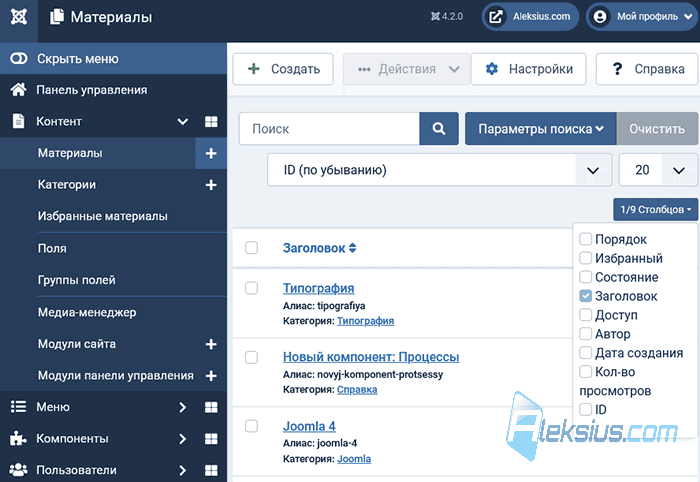Open Панель управления home icon
The width and height of the screenshot is (700, 482).
coord(18,90)
